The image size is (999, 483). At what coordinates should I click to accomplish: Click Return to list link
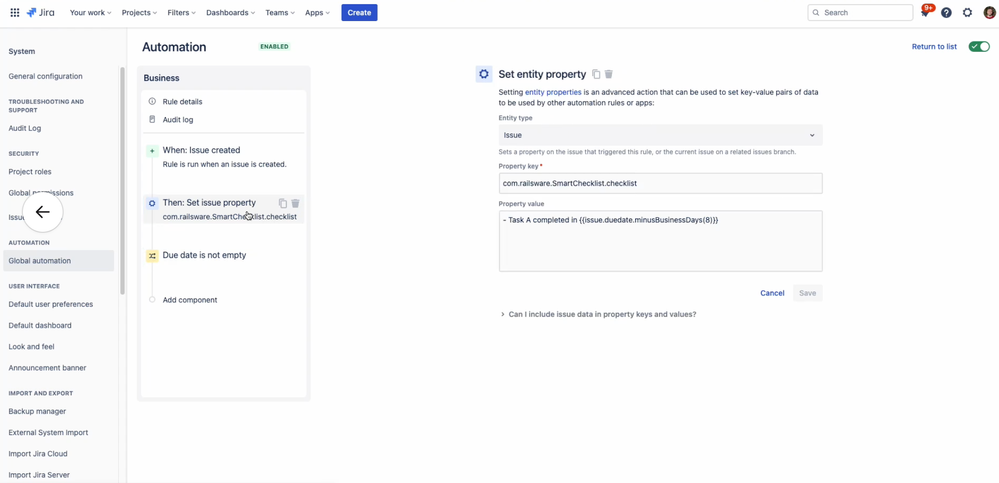point(934,47)
